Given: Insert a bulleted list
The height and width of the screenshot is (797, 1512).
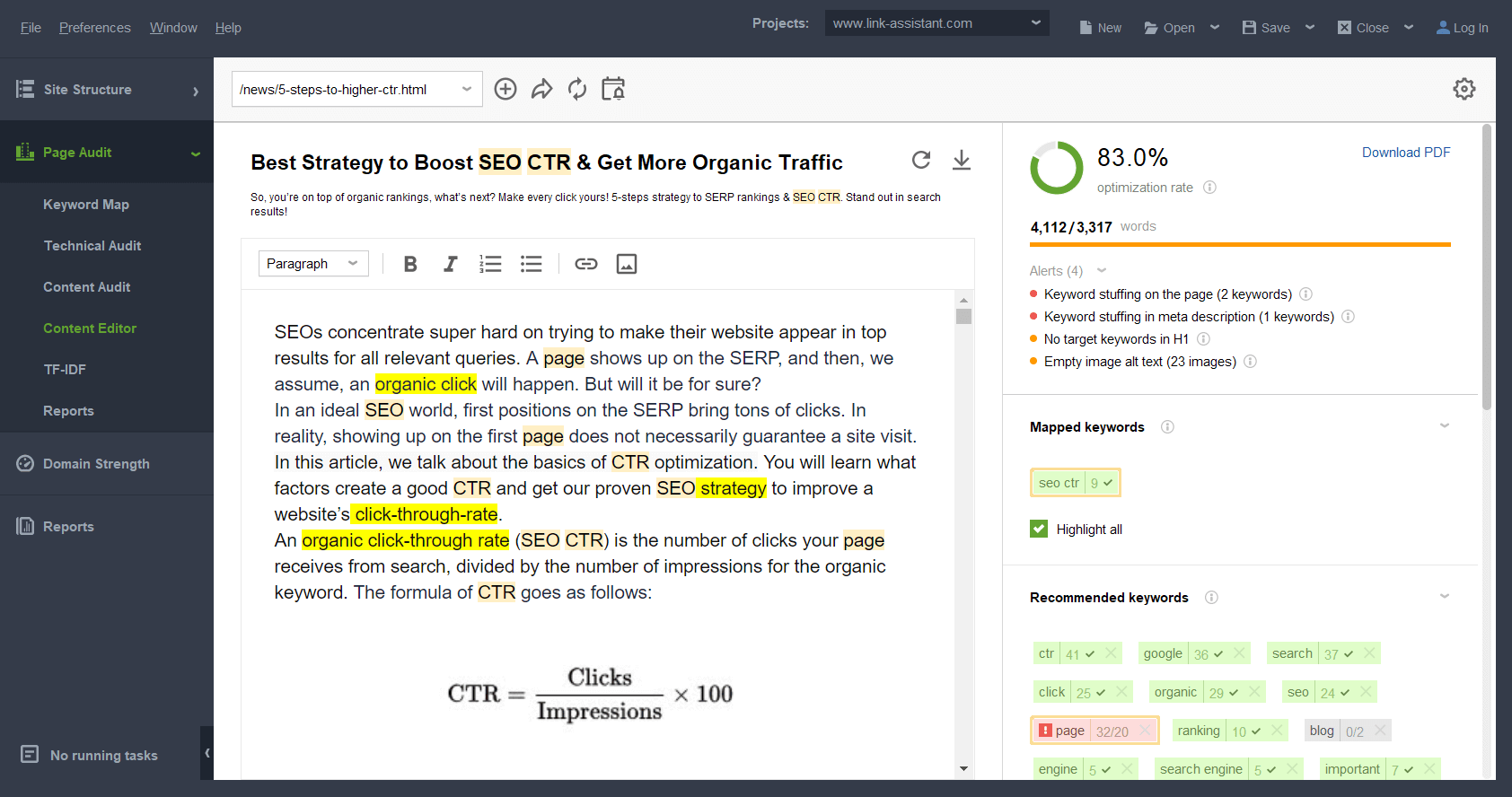Looking at the screenshot, I should (x=532, y=264).
